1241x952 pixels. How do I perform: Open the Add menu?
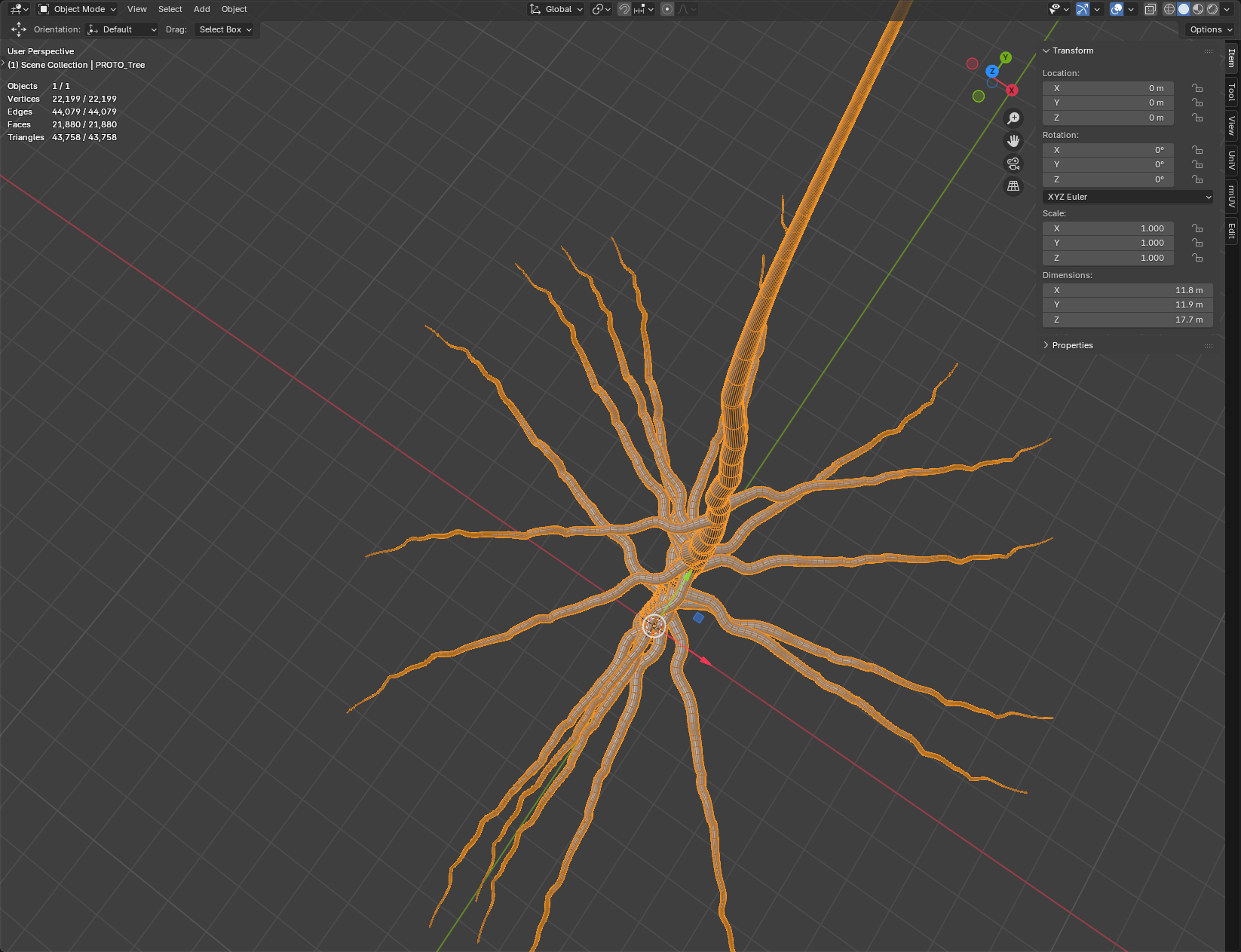pos(201,9)
